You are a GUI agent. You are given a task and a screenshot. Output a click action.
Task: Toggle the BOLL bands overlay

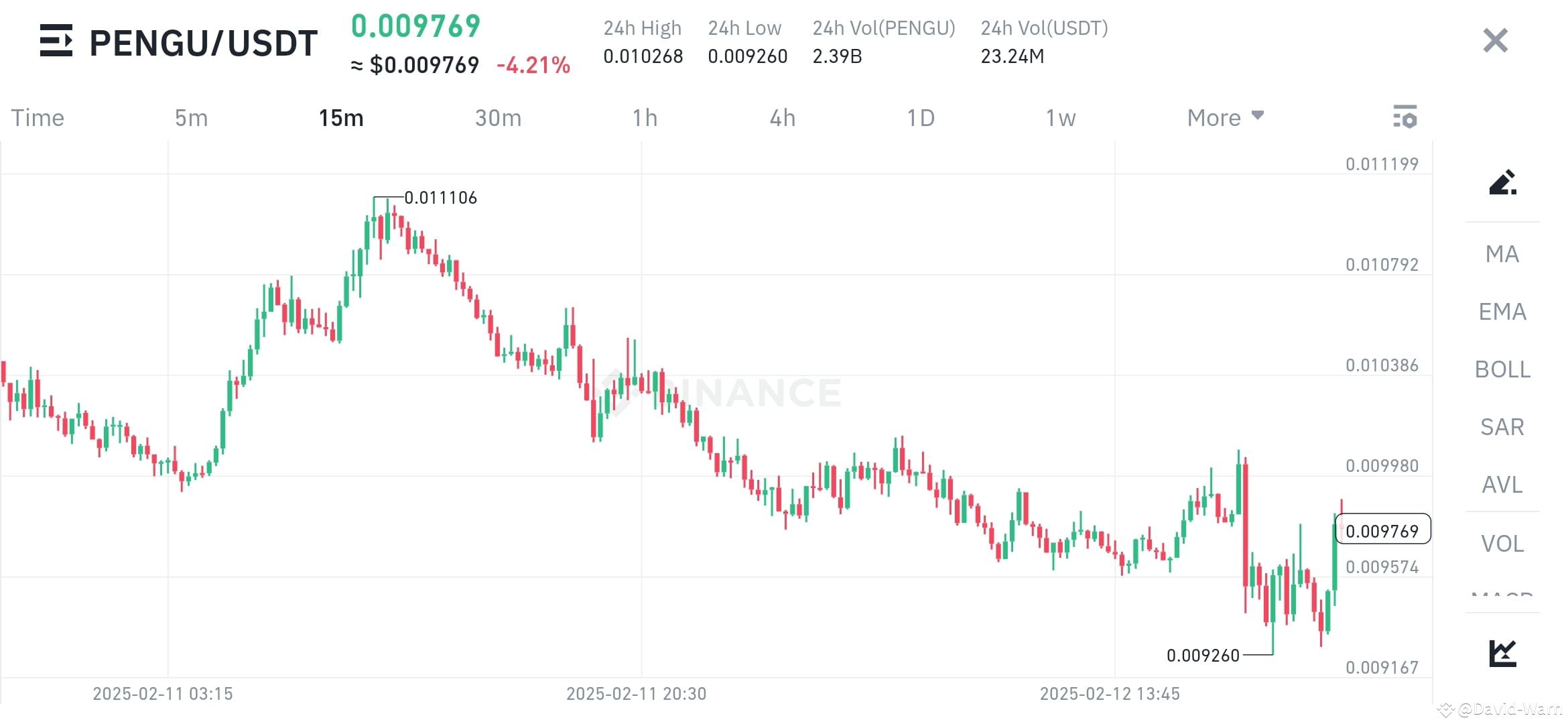click(1501, 369)
